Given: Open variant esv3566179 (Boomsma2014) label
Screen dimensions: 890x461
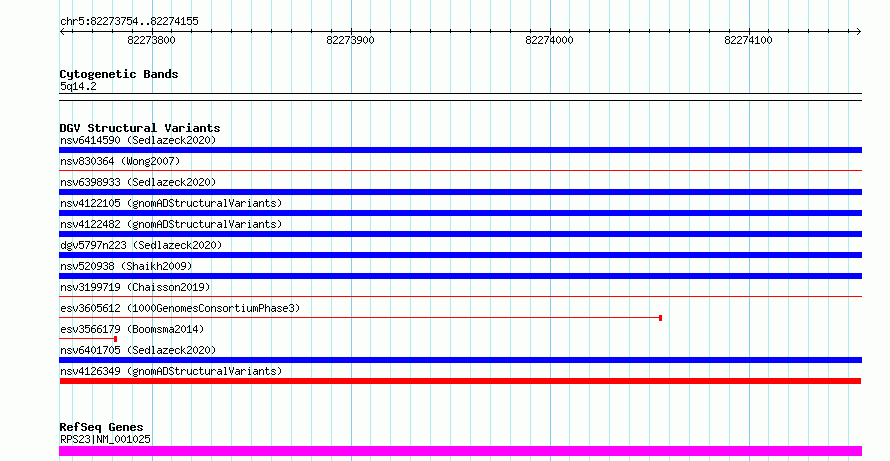Looking at the screenshot, I should tap(132, 329).
